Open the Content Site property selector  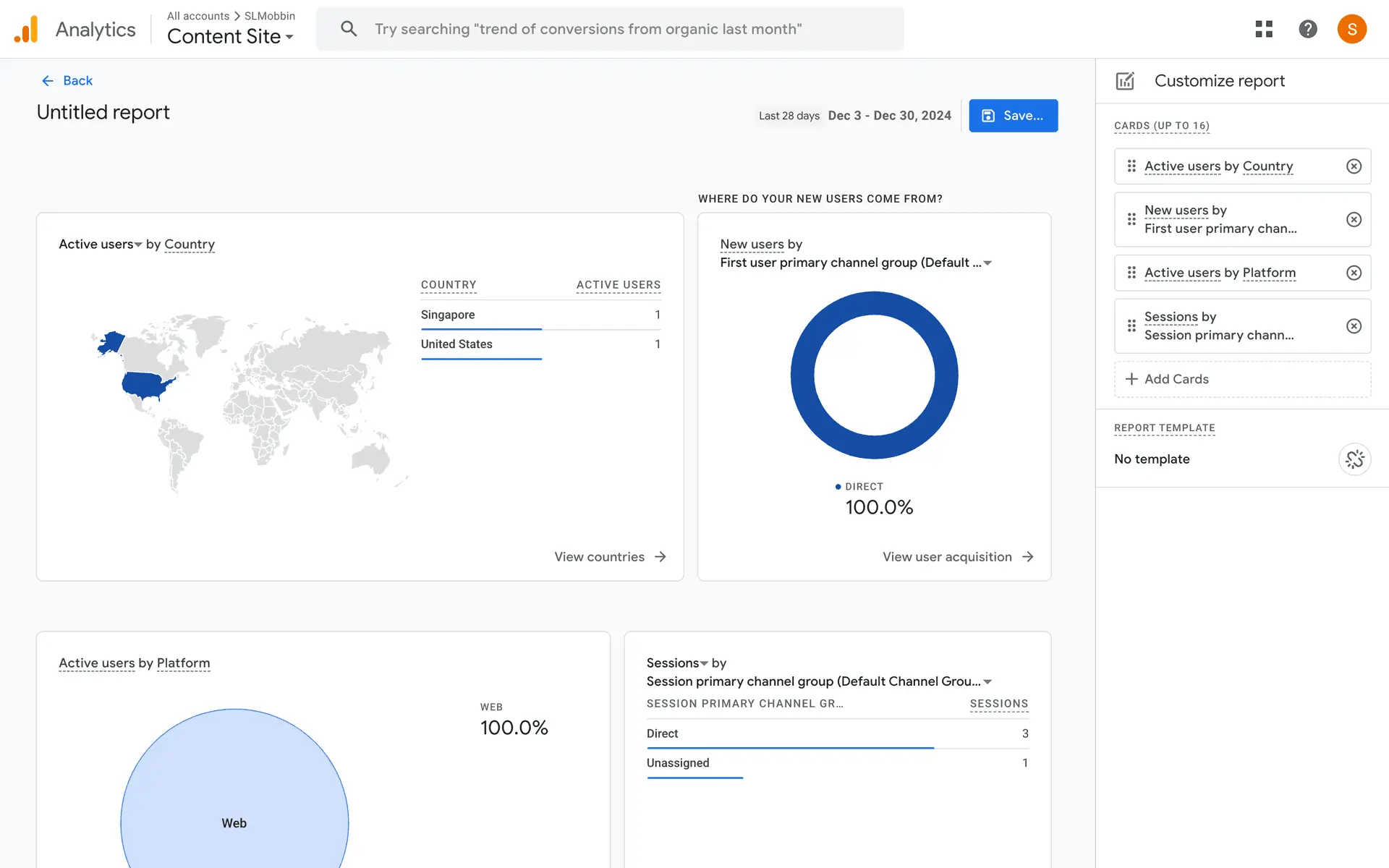pos(230,36)
